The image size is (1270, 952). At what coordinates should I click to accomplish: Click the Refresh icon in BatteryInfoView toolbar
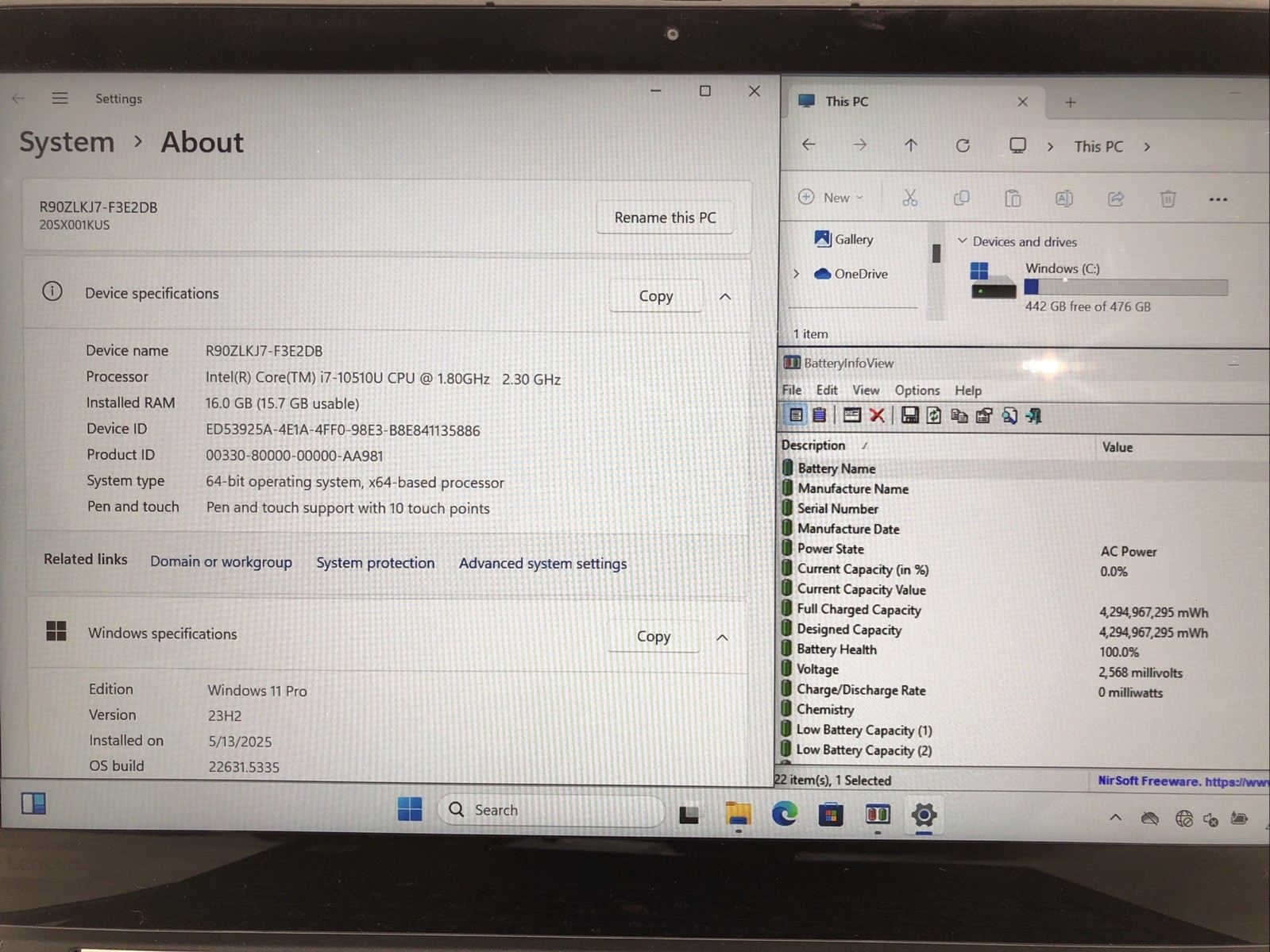(934, 415)
